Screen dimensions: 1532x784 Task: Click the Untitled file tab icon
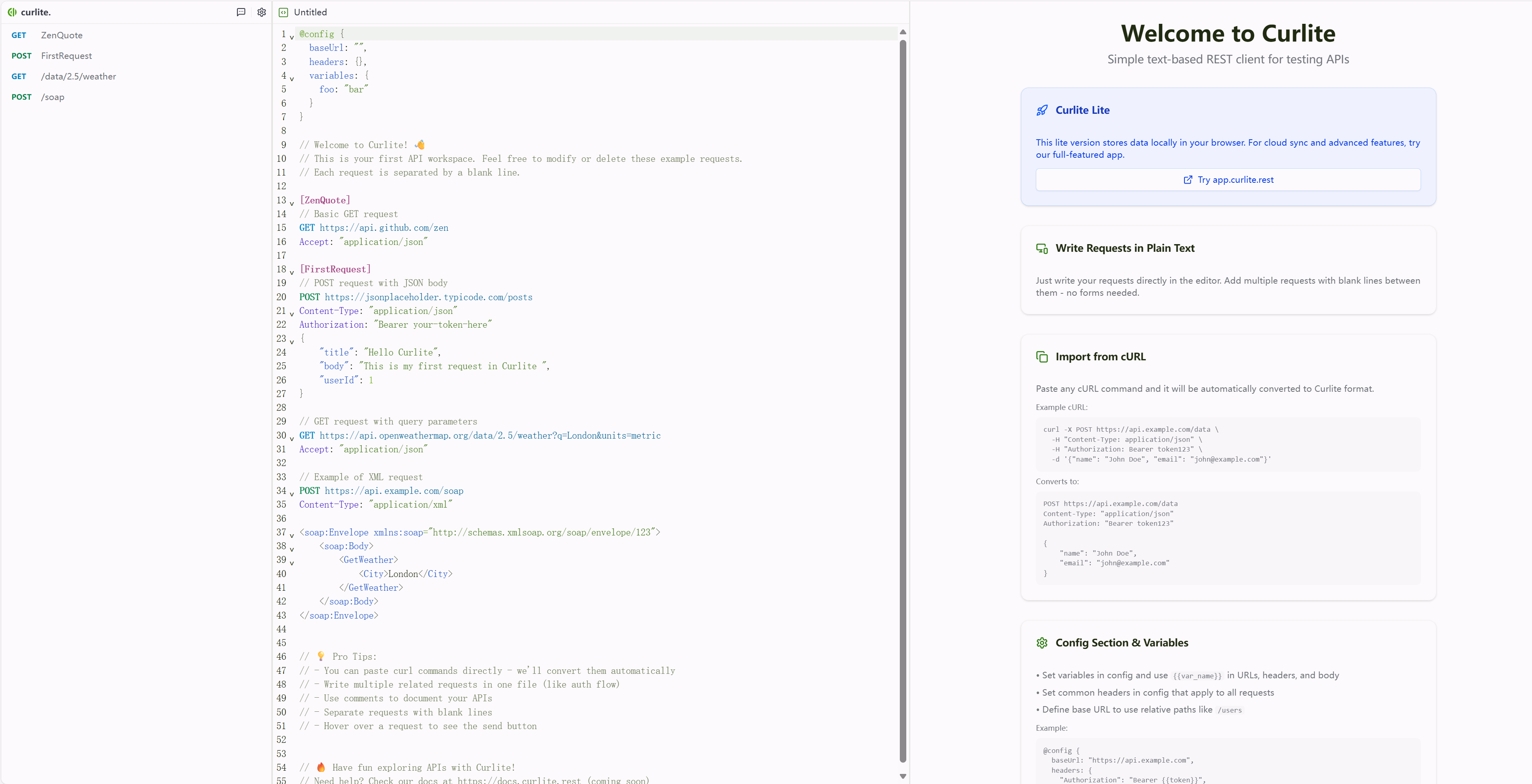[284, 12]
